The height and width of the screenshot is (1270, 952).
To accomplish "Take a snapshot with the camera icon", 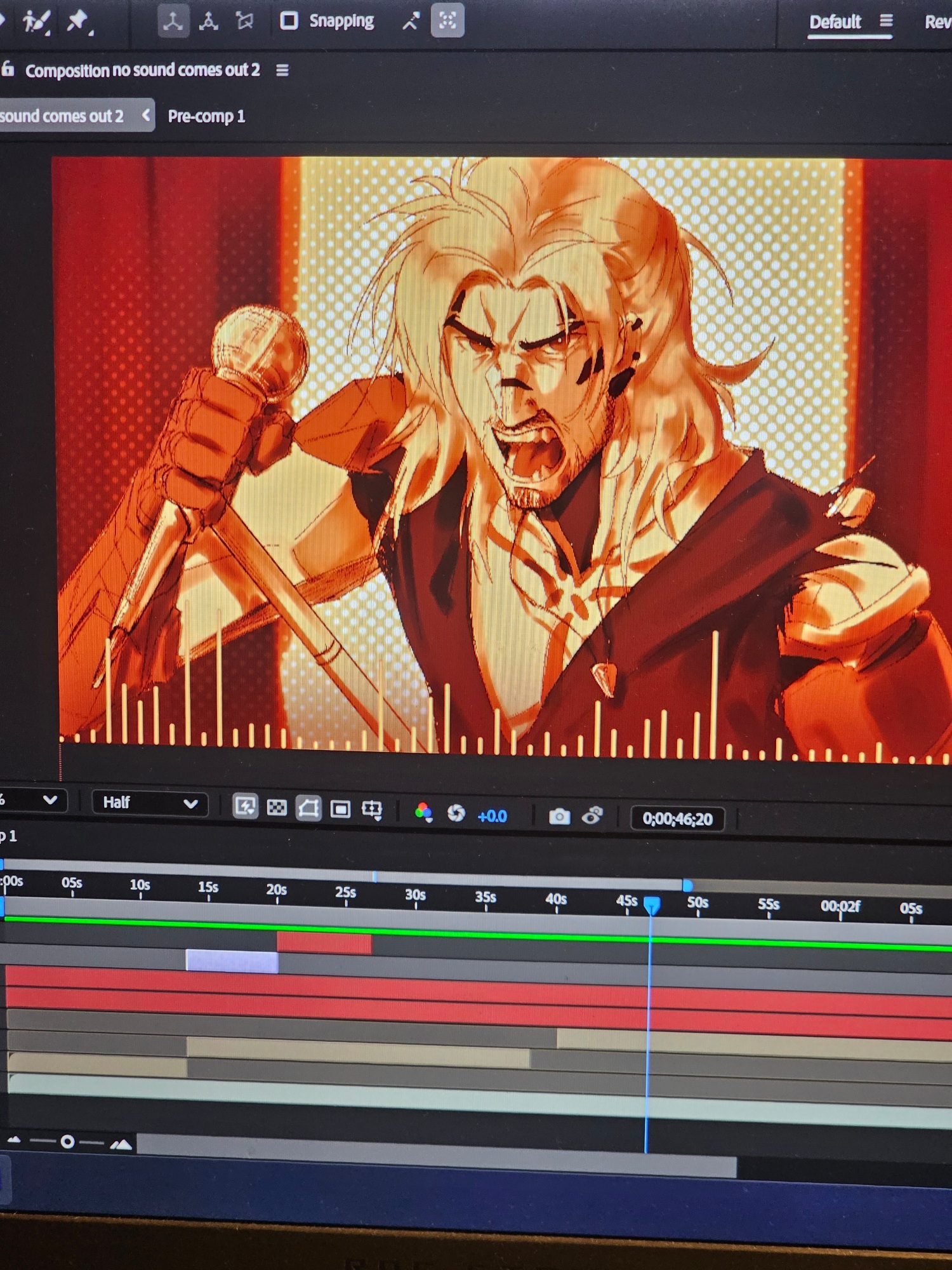I will [x=559, y=817].
